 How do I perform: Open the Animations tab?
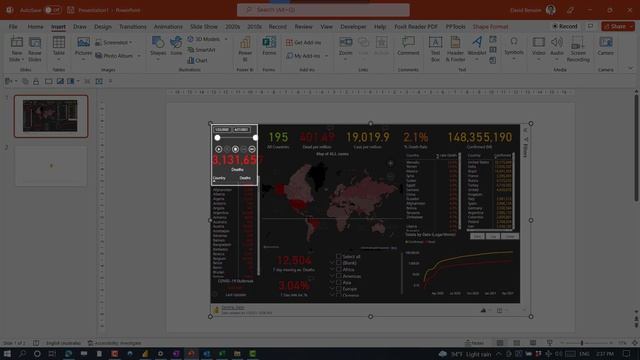pyautogui.click(x=168, y=27)
